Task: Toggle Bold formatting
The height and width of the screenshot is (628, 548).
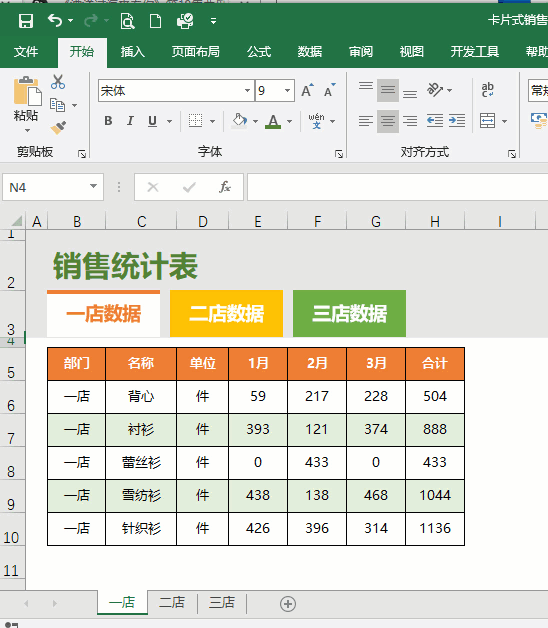Action: click(108, 121)
